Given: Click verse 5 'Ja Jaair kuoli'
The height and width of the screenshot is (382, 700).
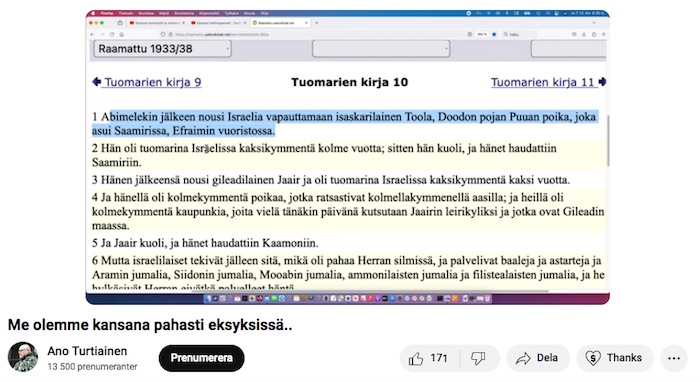Looking at the screenshot, I should (x=205, y=243).
